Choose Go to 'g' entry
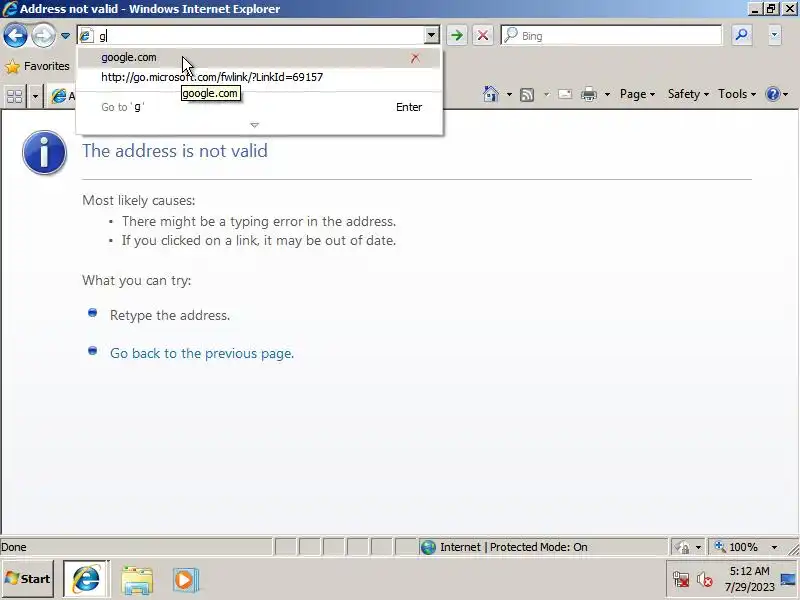Screen dimensions: 800x600 point(258,107)
